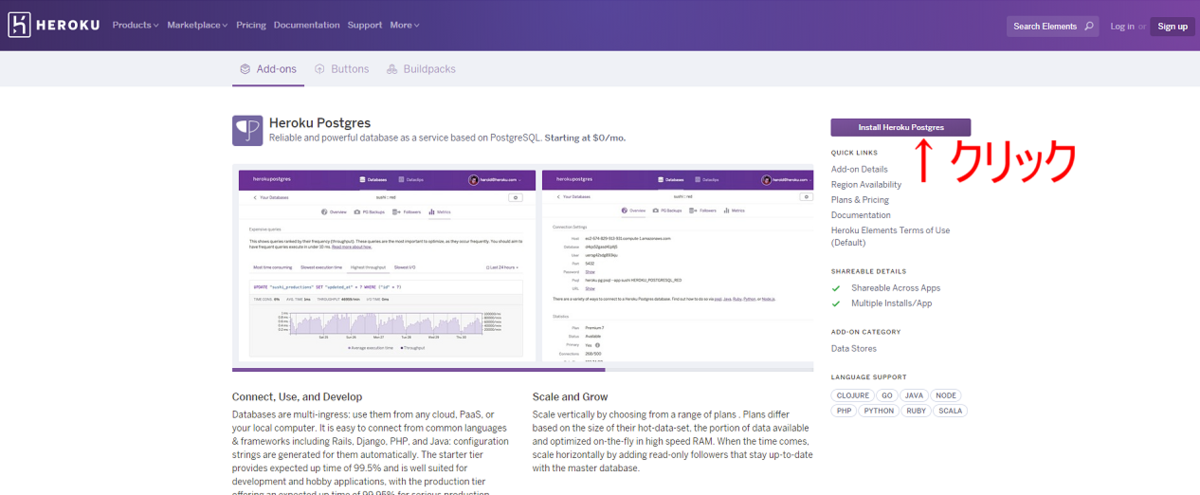Select the NODE language tag
1200x495 pixels.
pos(947,396)
